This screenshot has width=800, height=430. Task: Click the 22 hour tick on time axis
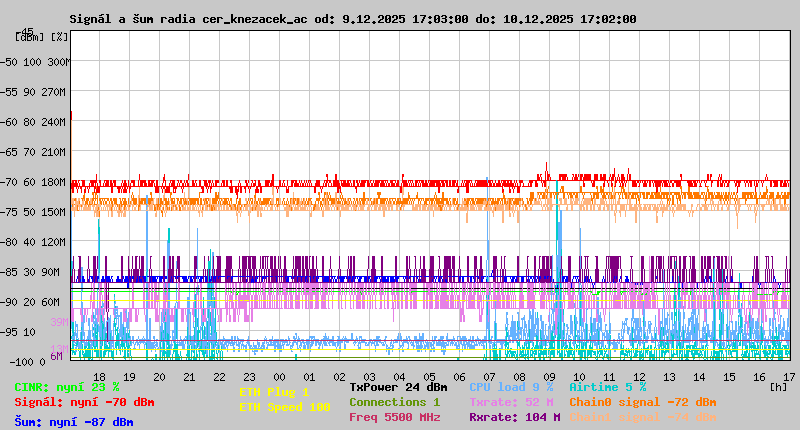point(219,376)
